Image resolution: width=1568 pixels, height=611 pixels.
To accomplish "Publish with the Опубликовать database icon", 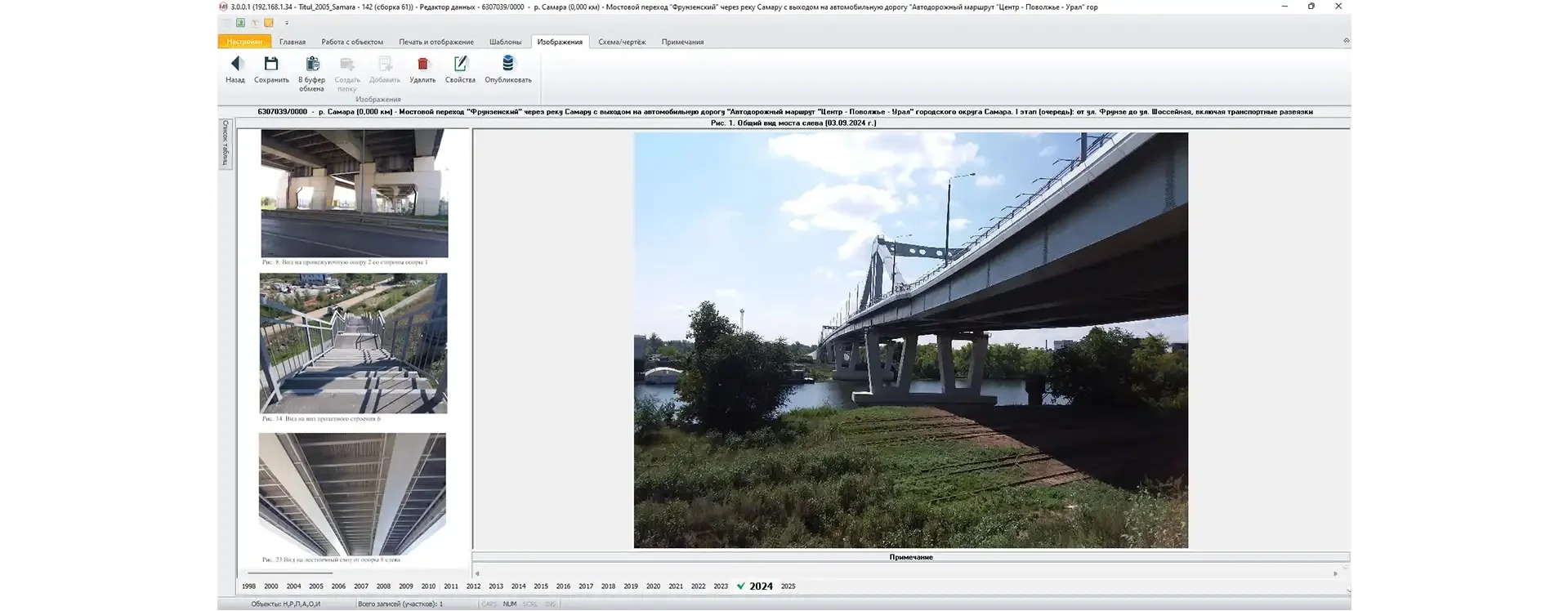I will [x=507, y=65].
